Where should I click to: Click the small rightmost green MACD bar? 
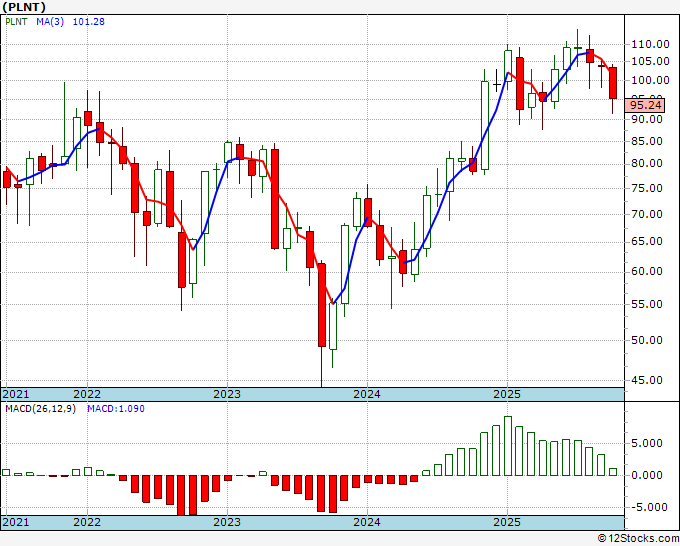click(x=613, y=472)
